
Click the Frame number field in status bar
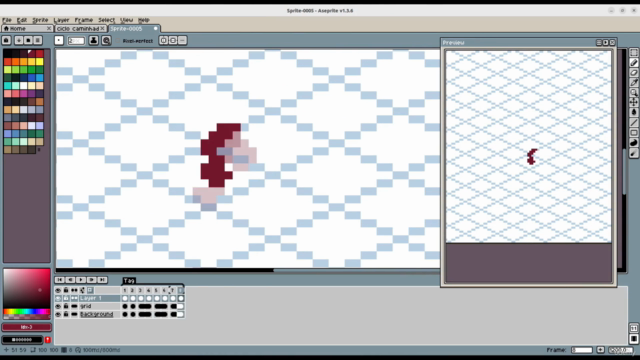point(582,350)
